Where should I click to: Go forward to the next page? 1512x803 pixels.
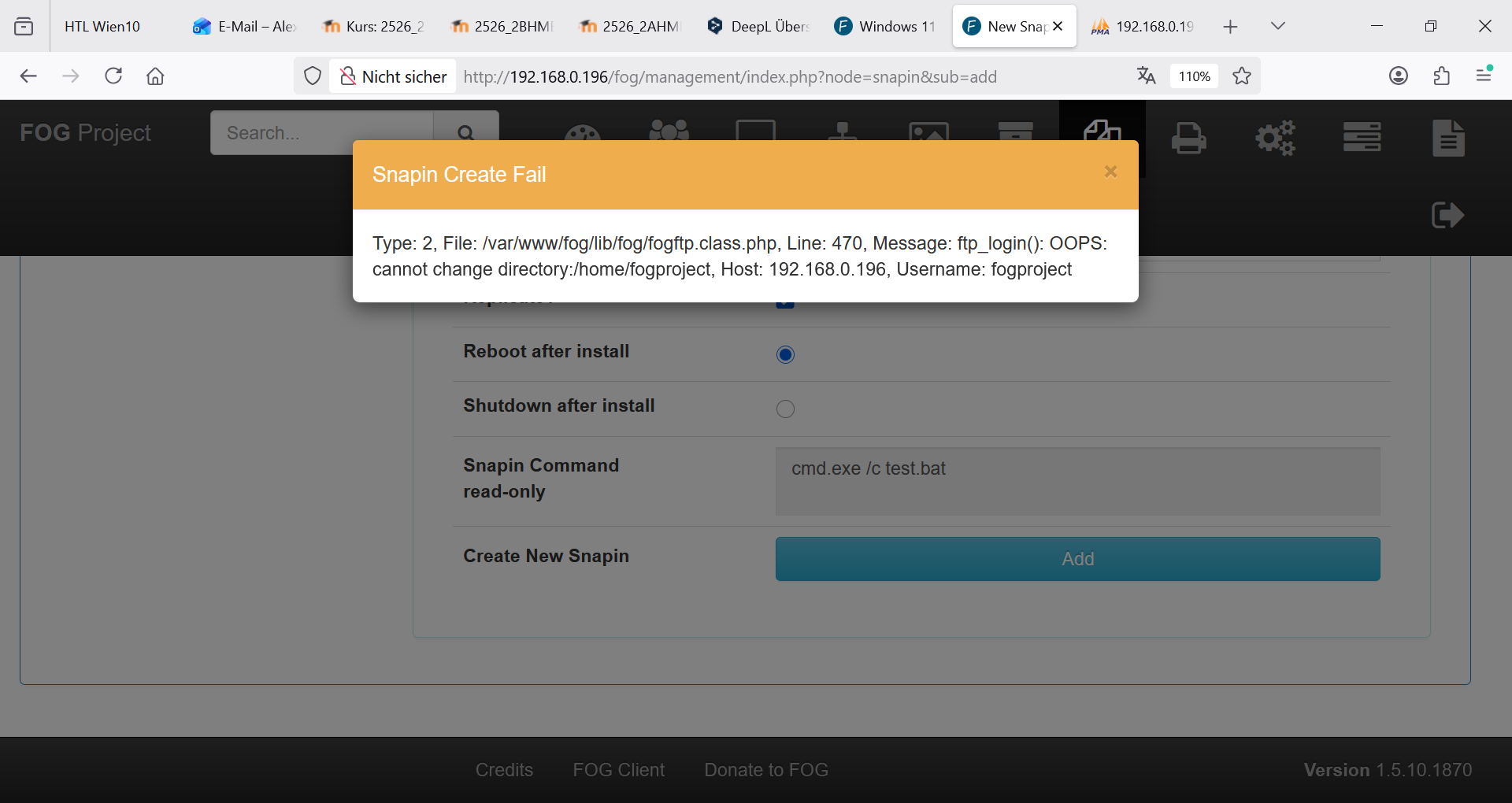click(71, 76)
